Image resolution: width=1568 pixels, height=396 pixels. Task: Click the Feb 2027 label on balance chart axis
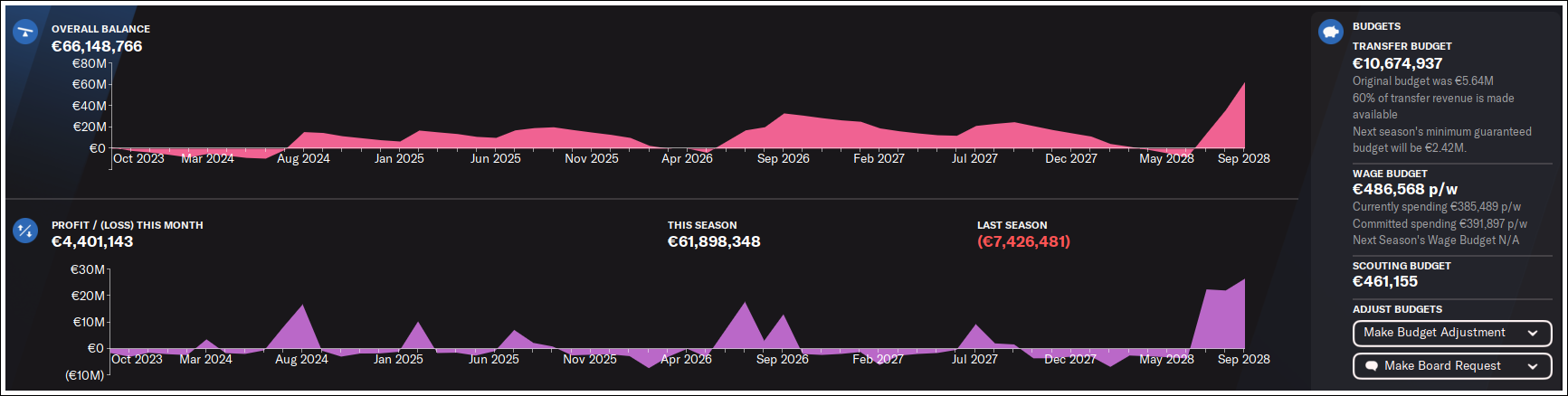click(879, 158)
